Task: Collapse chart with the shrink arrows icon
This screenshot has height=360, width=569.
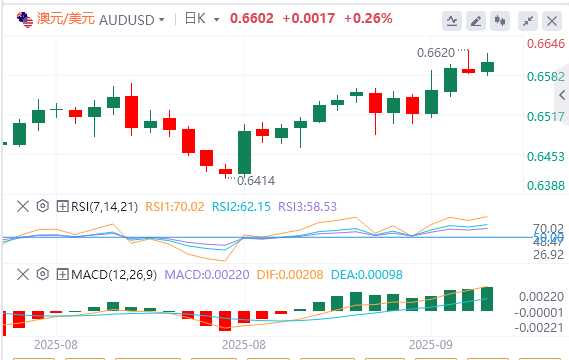Action: click(528, 21)
